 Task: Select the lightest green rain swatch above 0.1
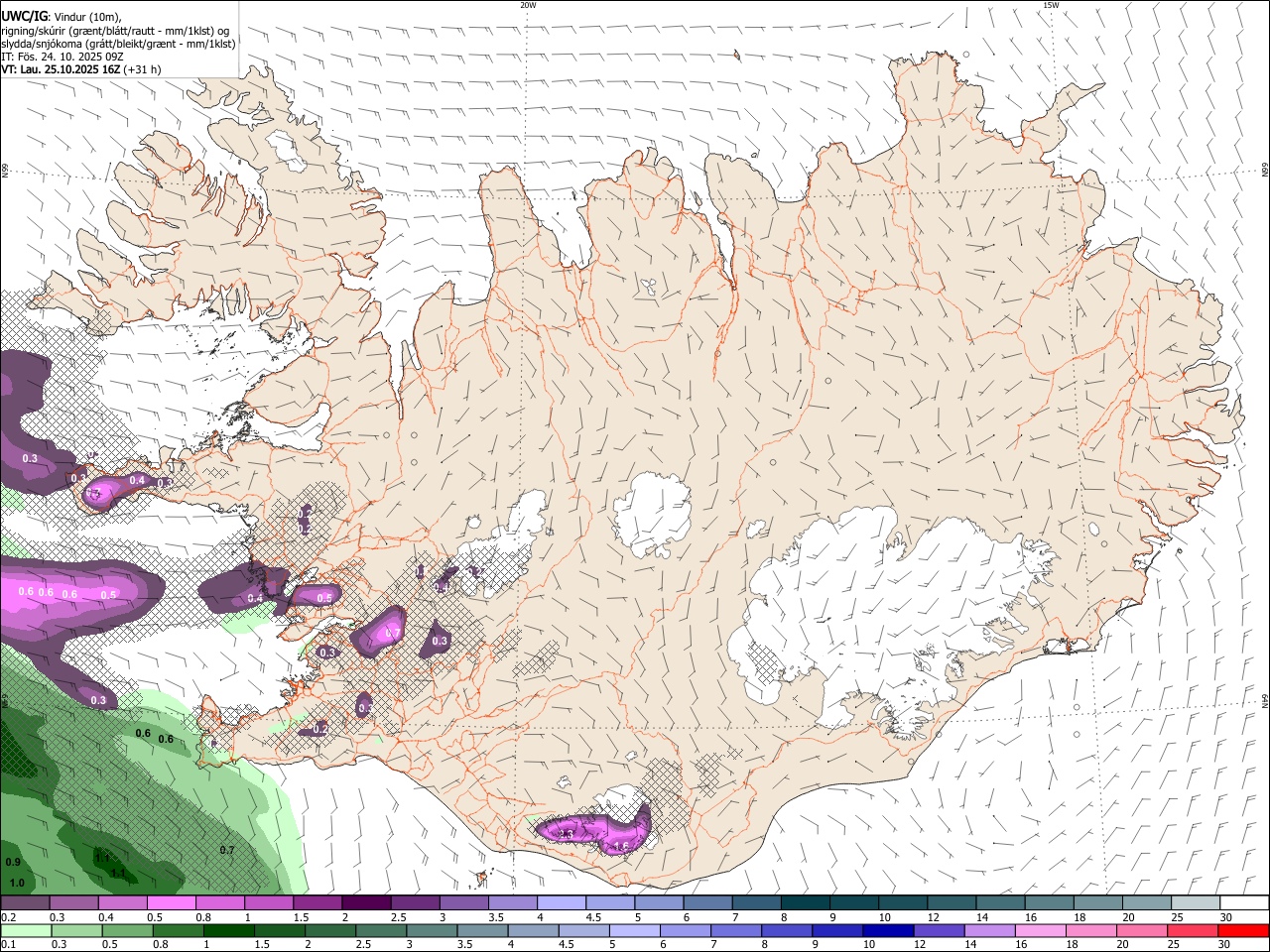[25, 930]
